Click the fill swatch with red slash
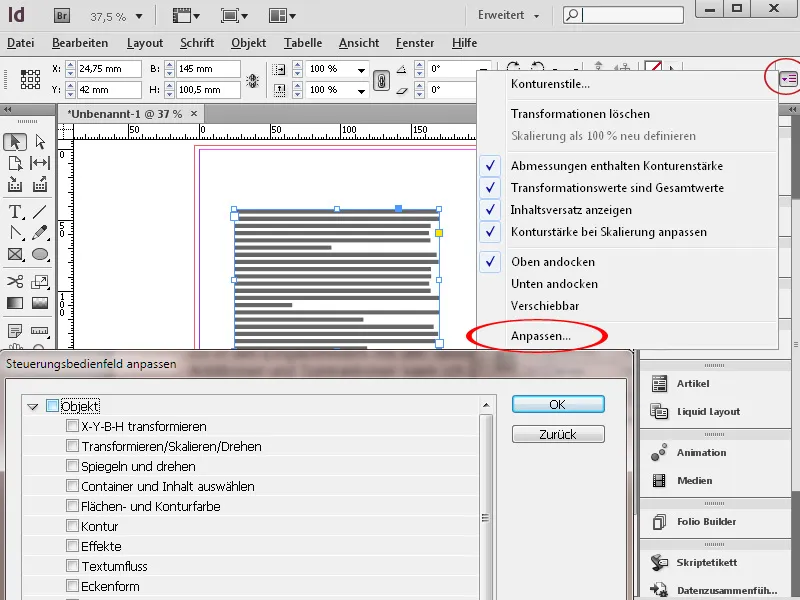 (x=653, y=67)
